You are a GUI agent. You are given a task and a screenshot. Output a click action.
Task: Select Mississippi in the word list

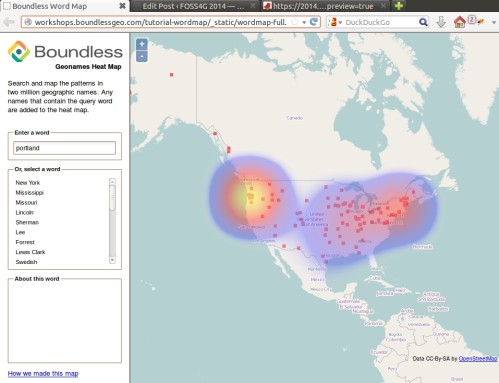click(x=30, y=193)
